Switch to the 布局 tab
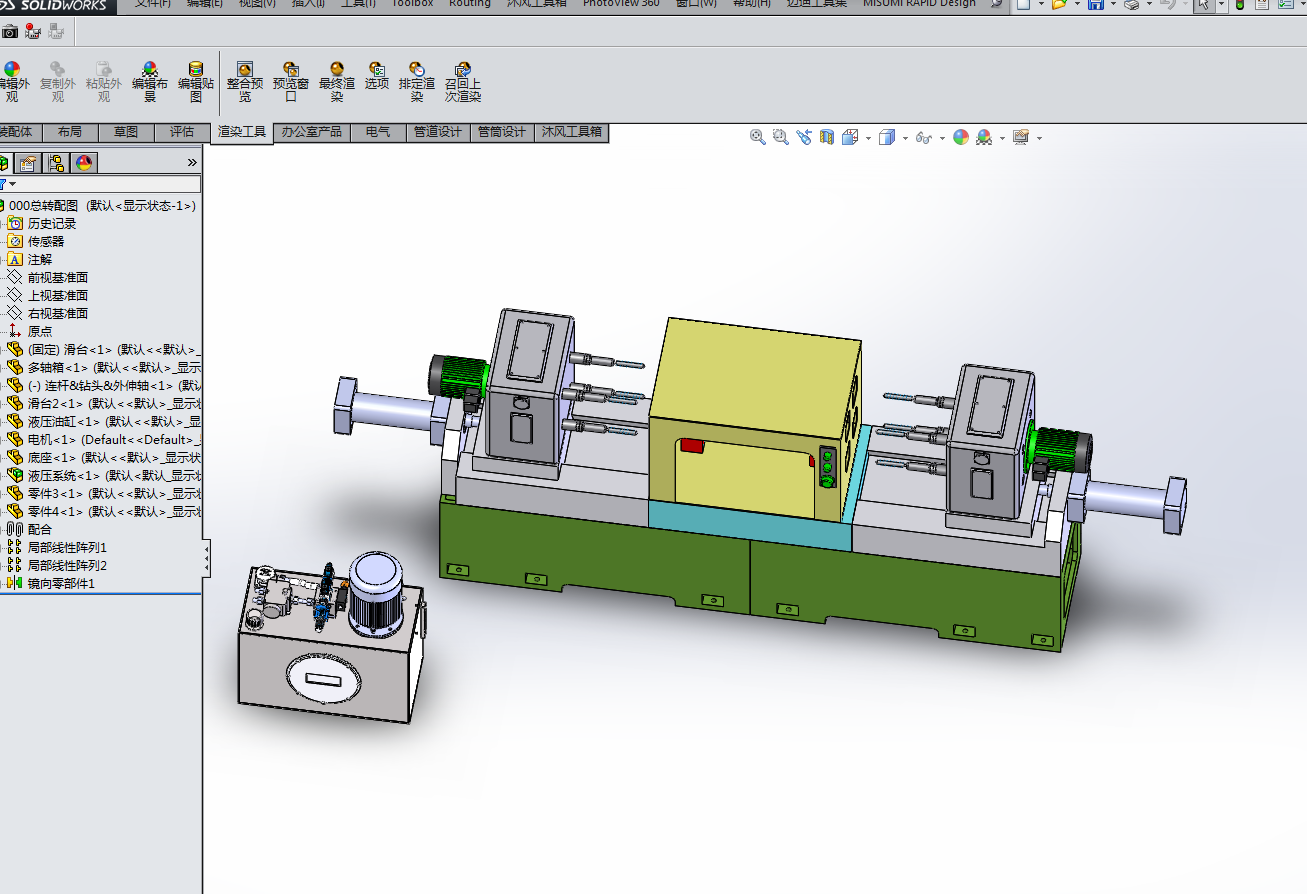The width and height of the screenshot is (1307, 894). point(70,132)
